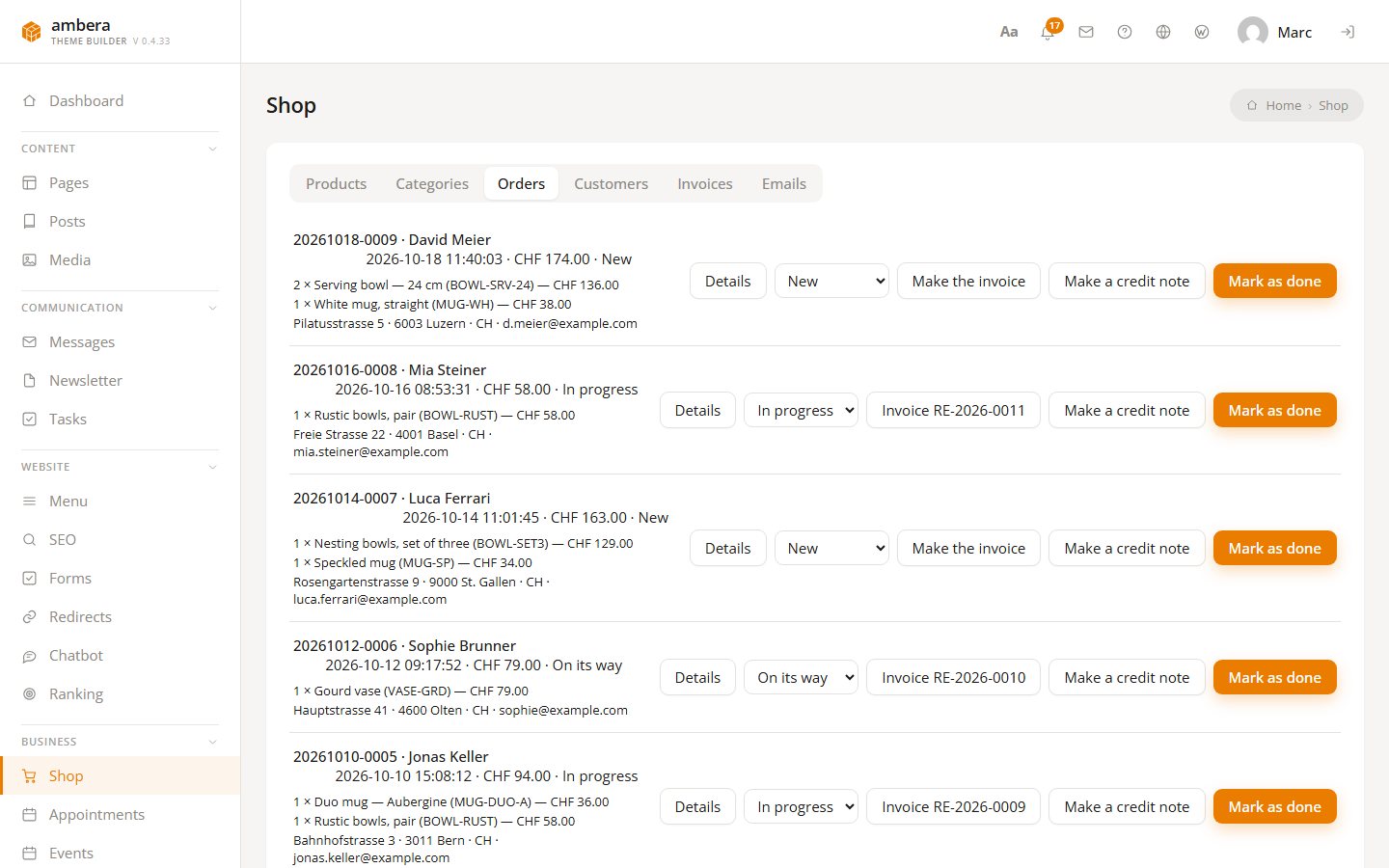Open status dropdown for Luca Ferrari order

[x=831, y=548]
